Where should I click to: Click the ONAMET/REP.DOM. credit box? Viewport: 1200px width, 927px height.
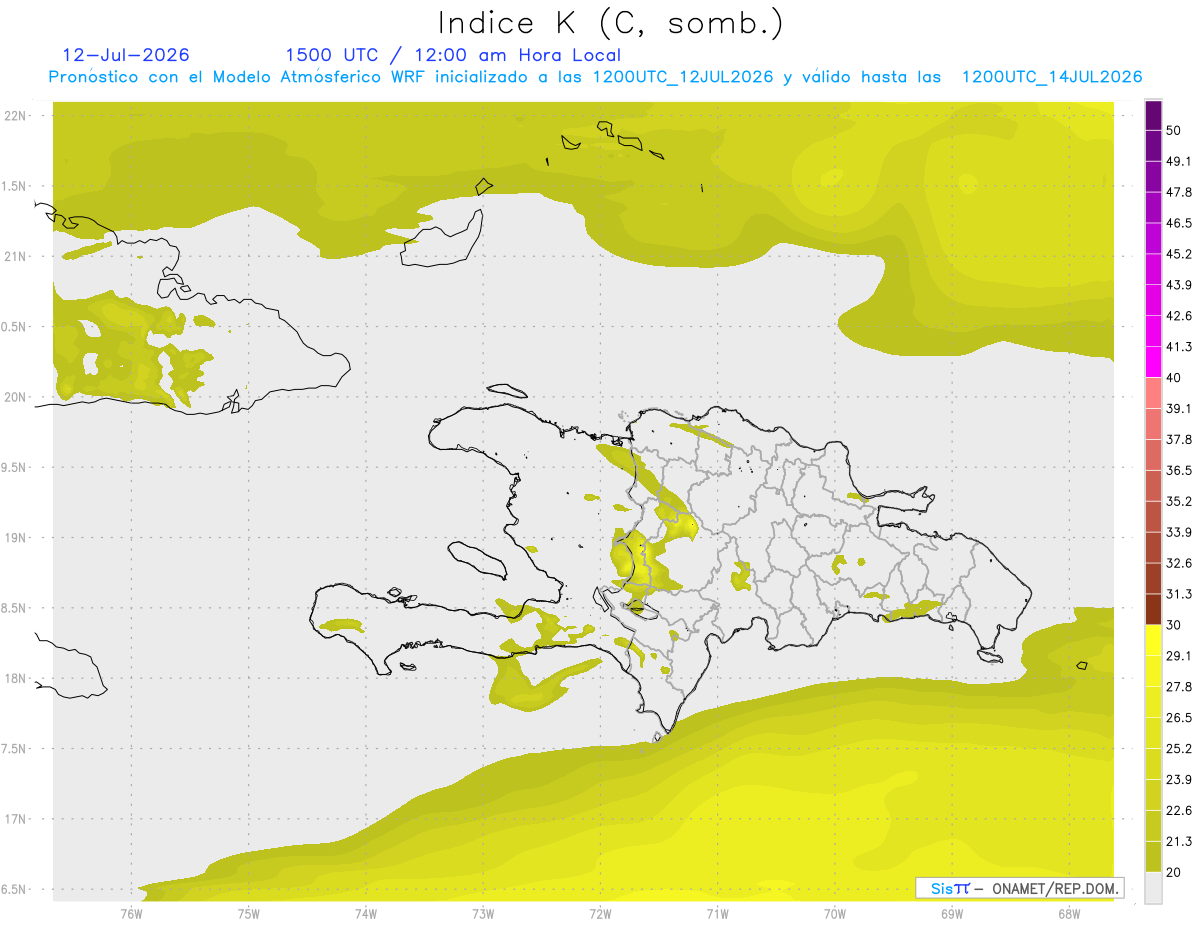coord(1020,888)
